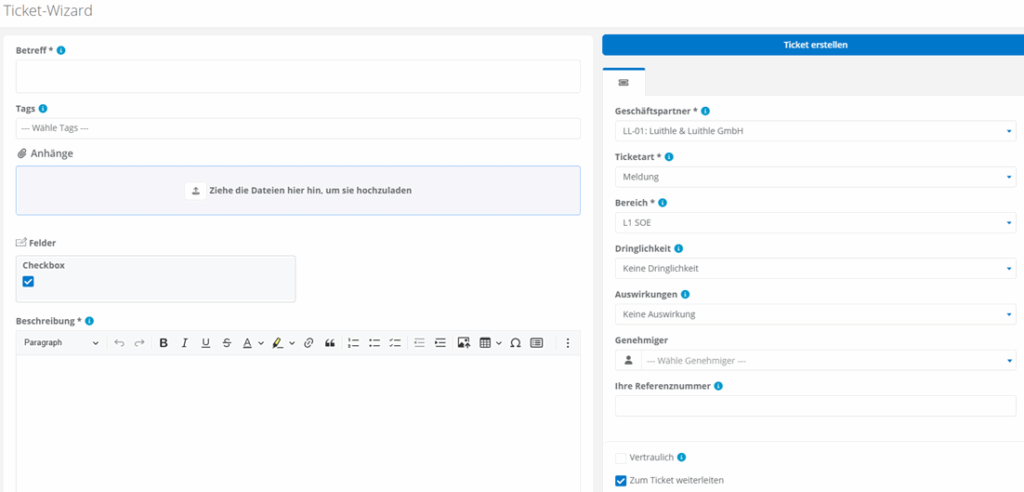Image resolution: width=1024 pixels, height=492 pixels.
Task: Create a numbered list
Action: [x=353, y=343]
